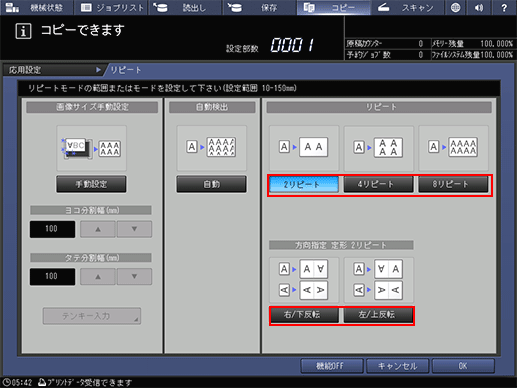Confirm settings with OK
517x388 pixels.
click(x=463, y=366)
